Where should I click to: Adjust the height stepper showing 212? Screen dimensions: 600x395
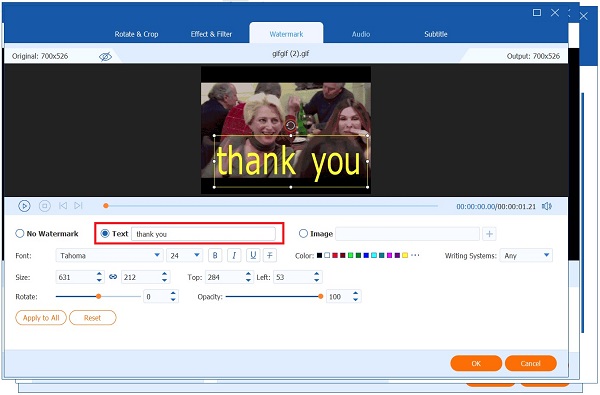(x=165, y=277)
